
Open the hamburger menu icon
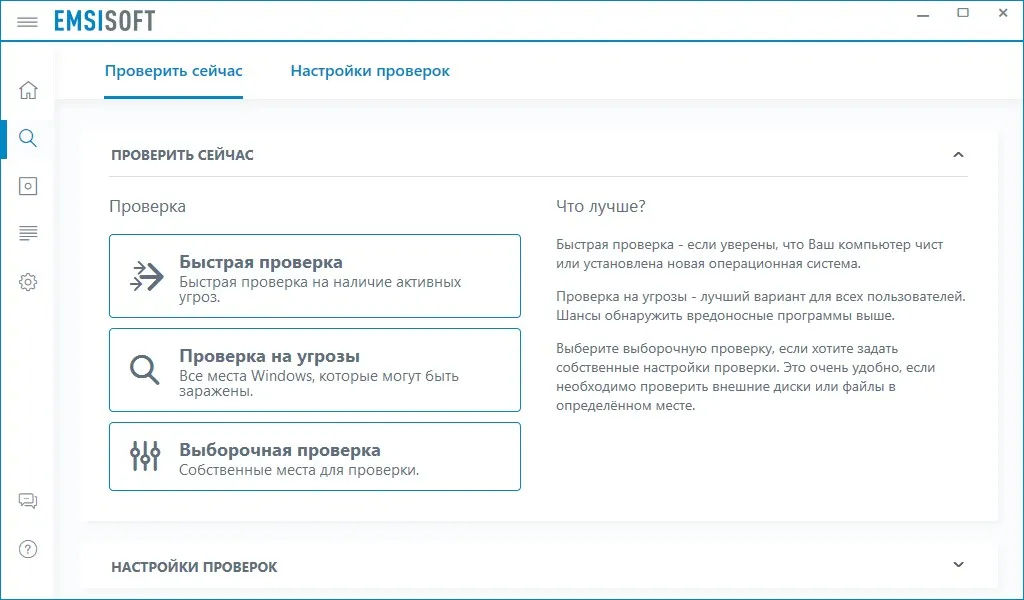click(27, 22)
